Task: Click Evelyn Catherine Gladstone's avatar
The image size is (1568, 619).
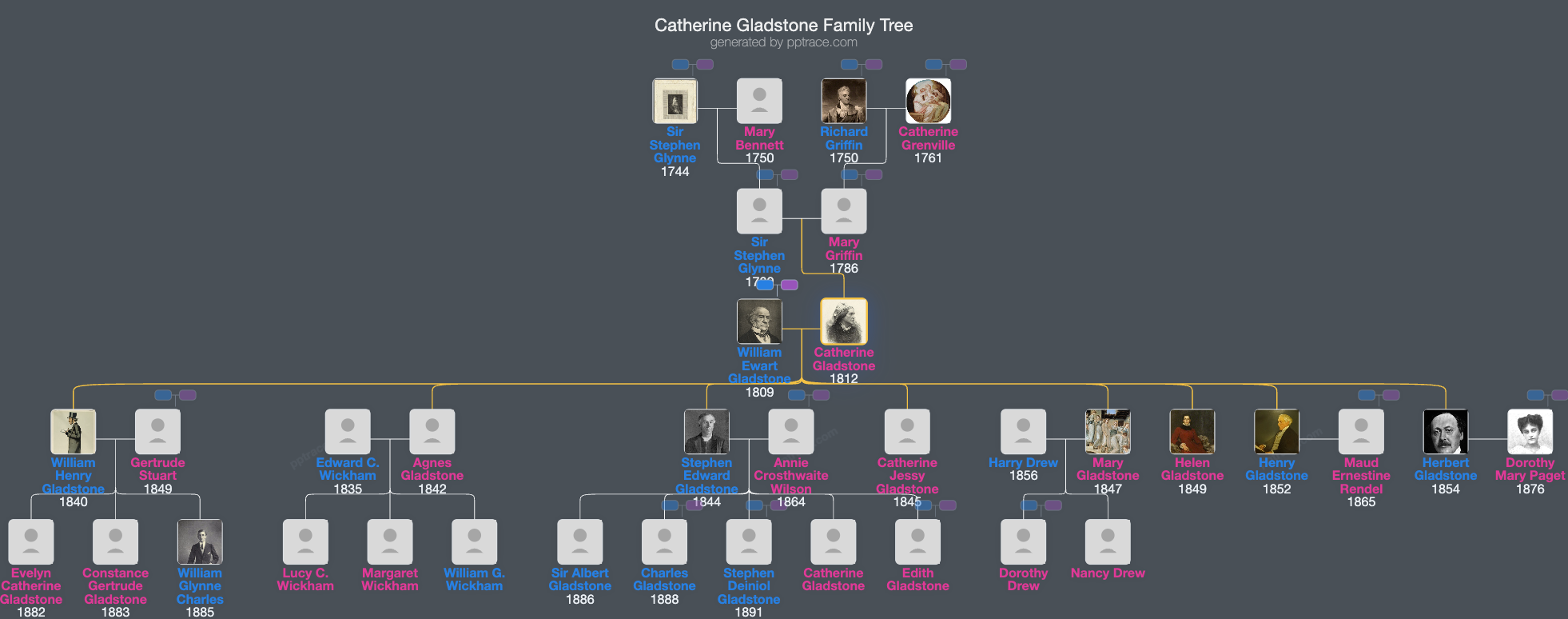Action: 31,542
